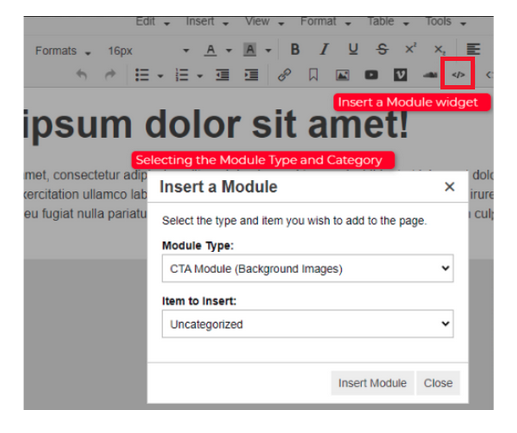517x433 pixels.
Task: Toggle Underline formatting
Action: [353, 49]
